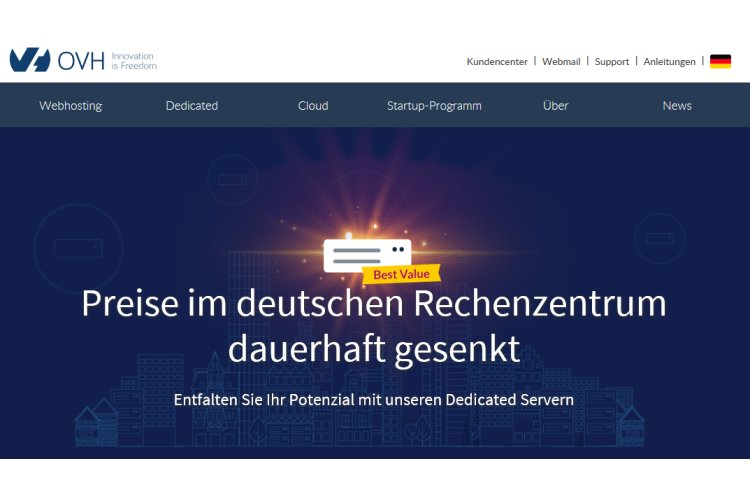Click the yellow Best Value badge

click(x=400, y=273)
